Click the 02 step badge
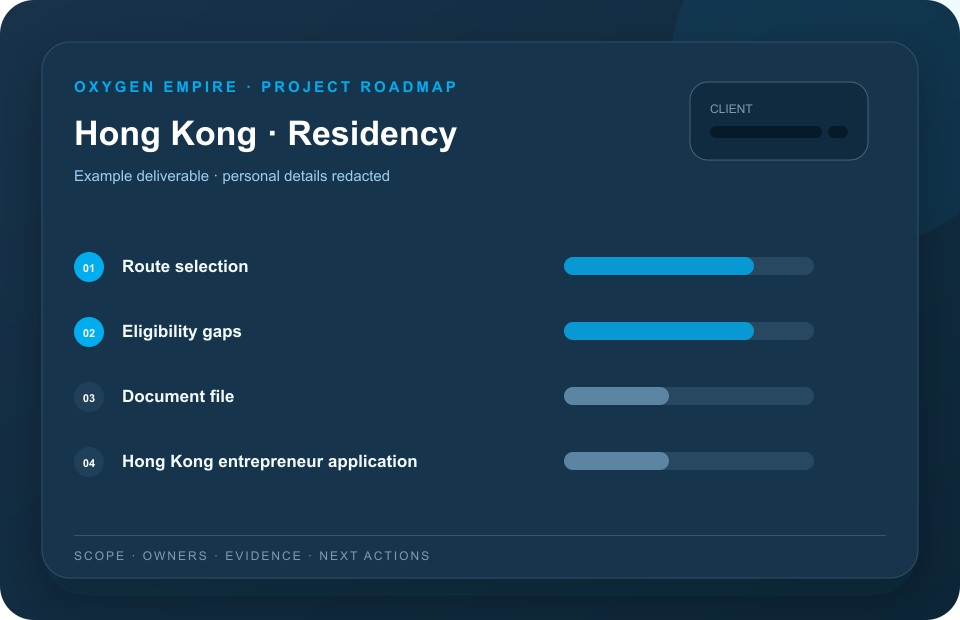This screenshot has width=960, height=620. click(x=89, y=332)
